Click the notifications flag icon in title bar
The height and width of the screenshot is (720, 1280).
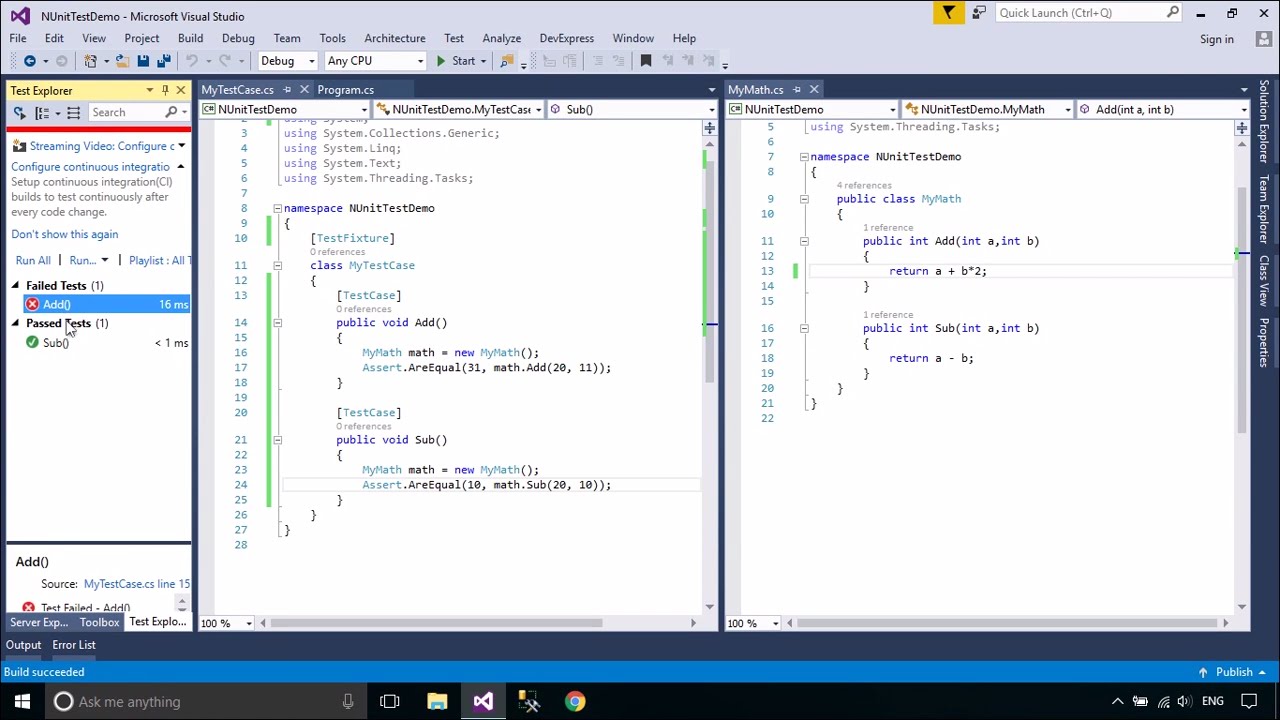(948, 13)
